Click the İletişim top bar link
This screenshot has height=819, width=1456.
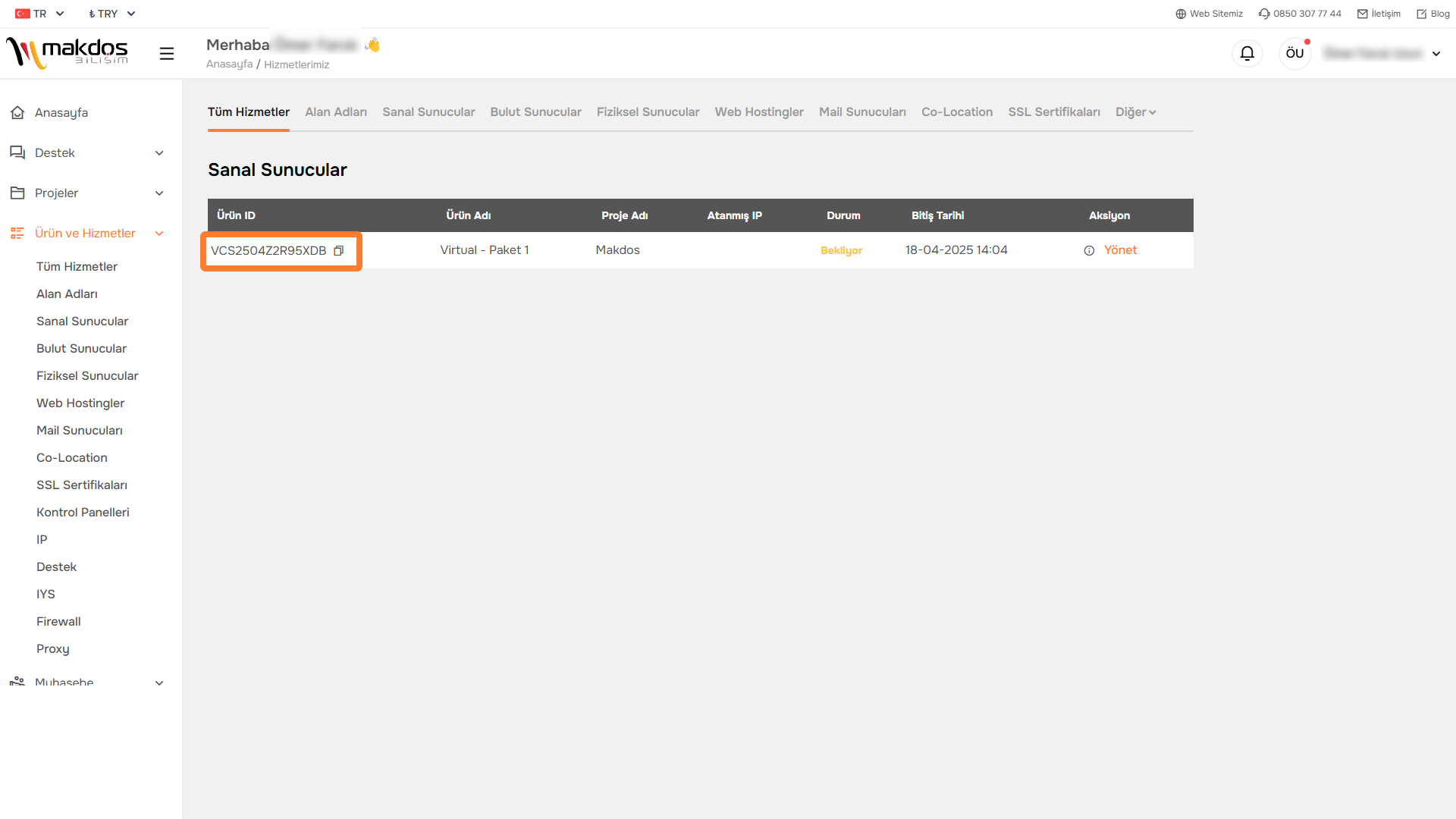(x=1385, y=14)
